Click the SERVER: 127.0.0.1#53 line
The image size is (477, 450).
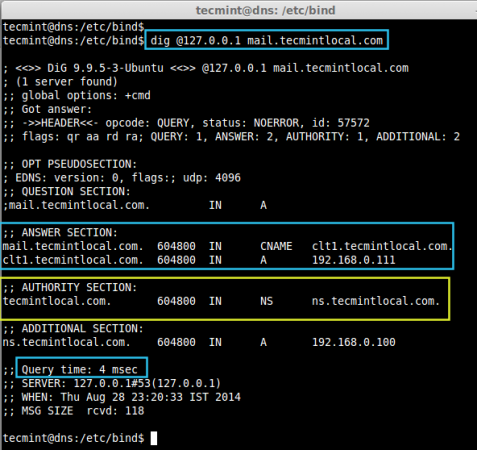click(x=112, y=383)
